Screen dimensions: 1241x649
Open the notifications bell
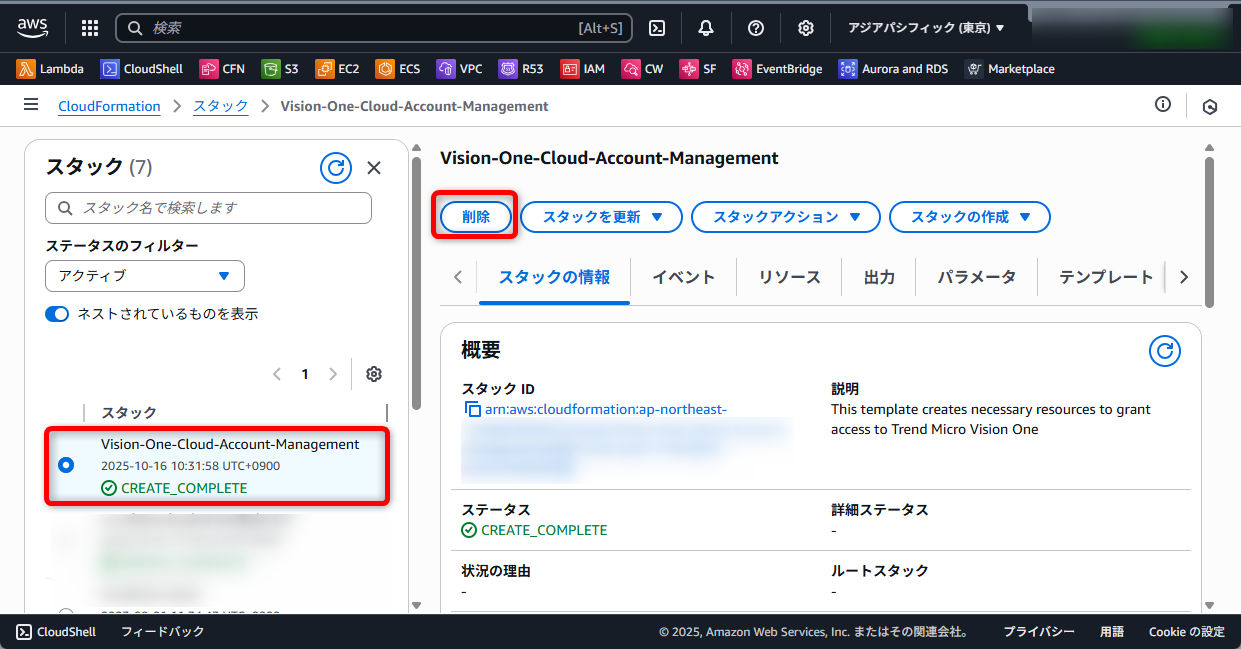(x=706, y=28)
